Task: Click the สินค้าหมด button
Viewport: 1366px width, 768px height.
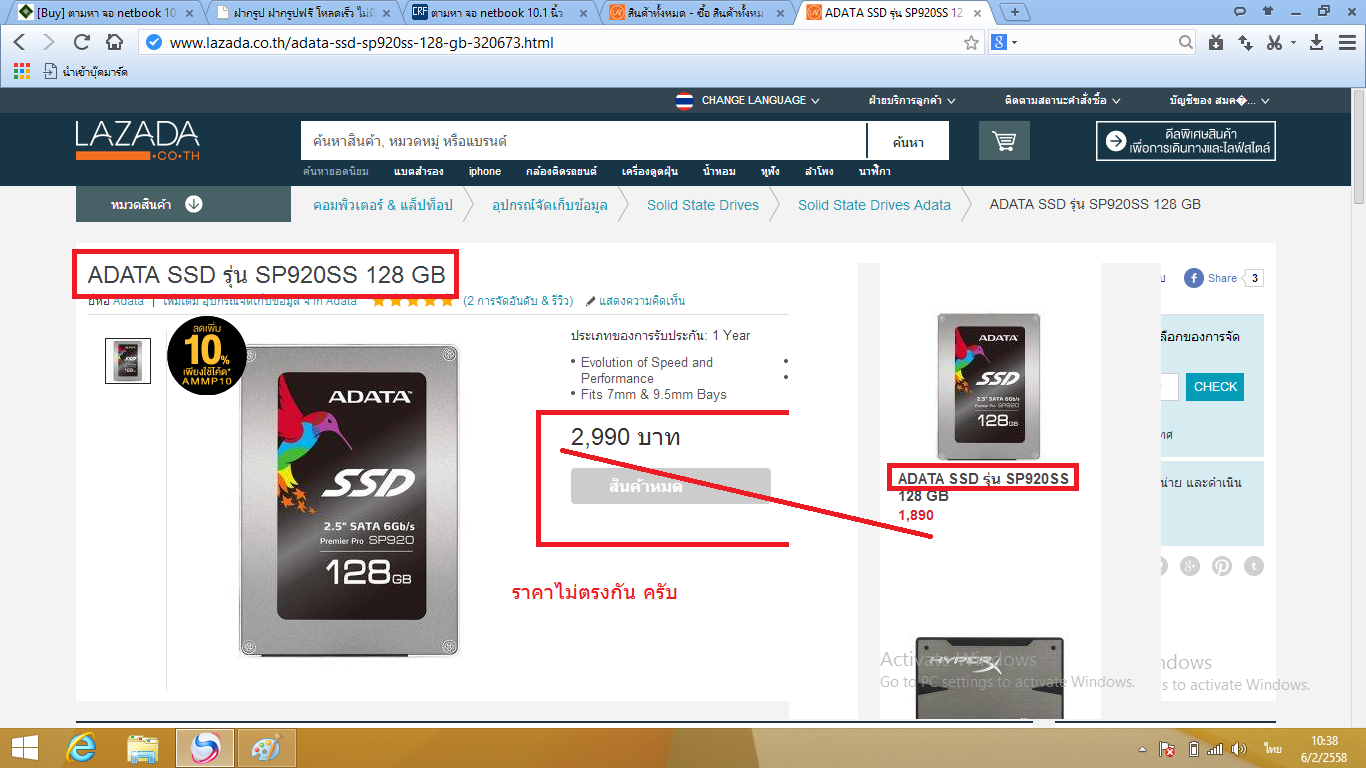Action: pos(671,486)
